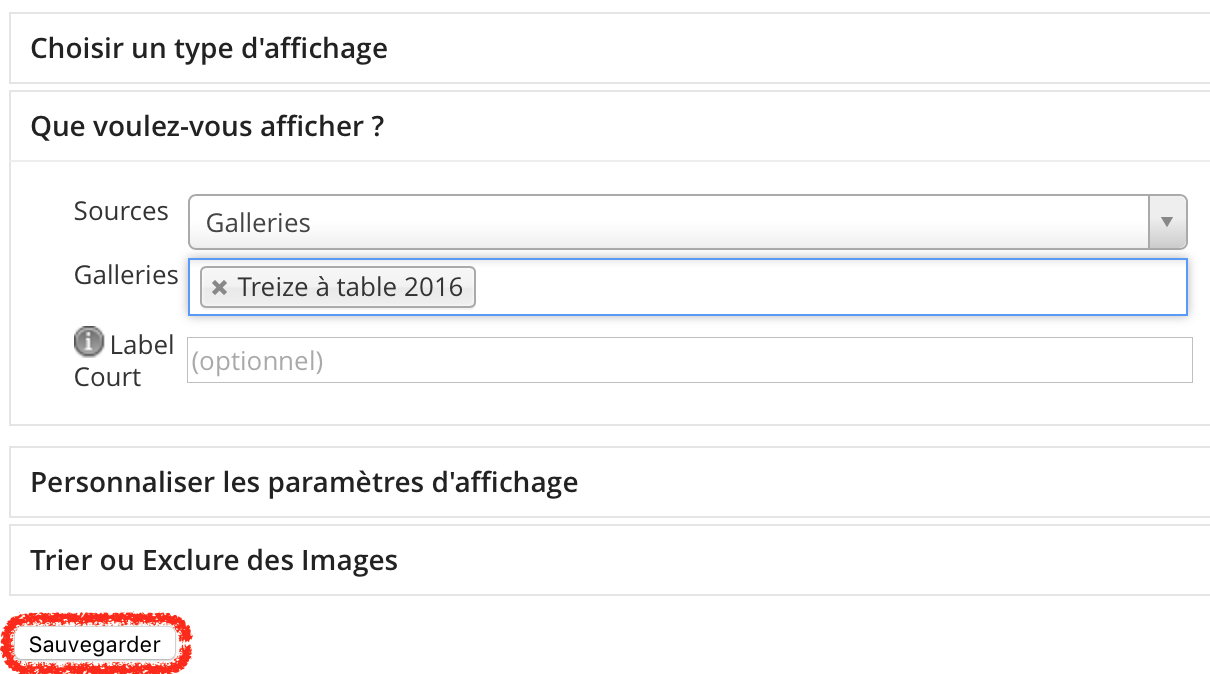Click empty space in Galleries selection field
This screenshot has height=674, width=1210.
[830, 288]
